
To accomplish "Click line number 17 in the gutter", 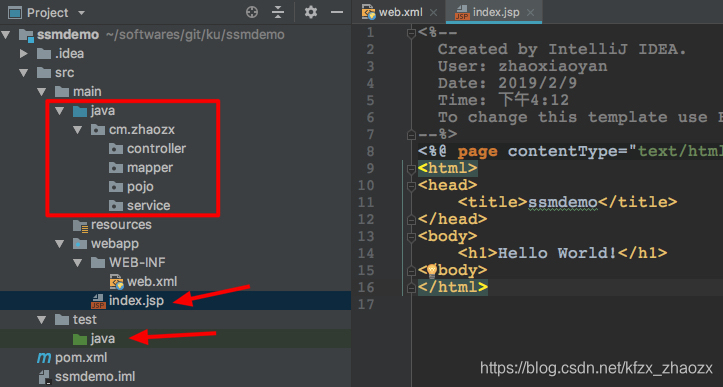I will (366, 304).
